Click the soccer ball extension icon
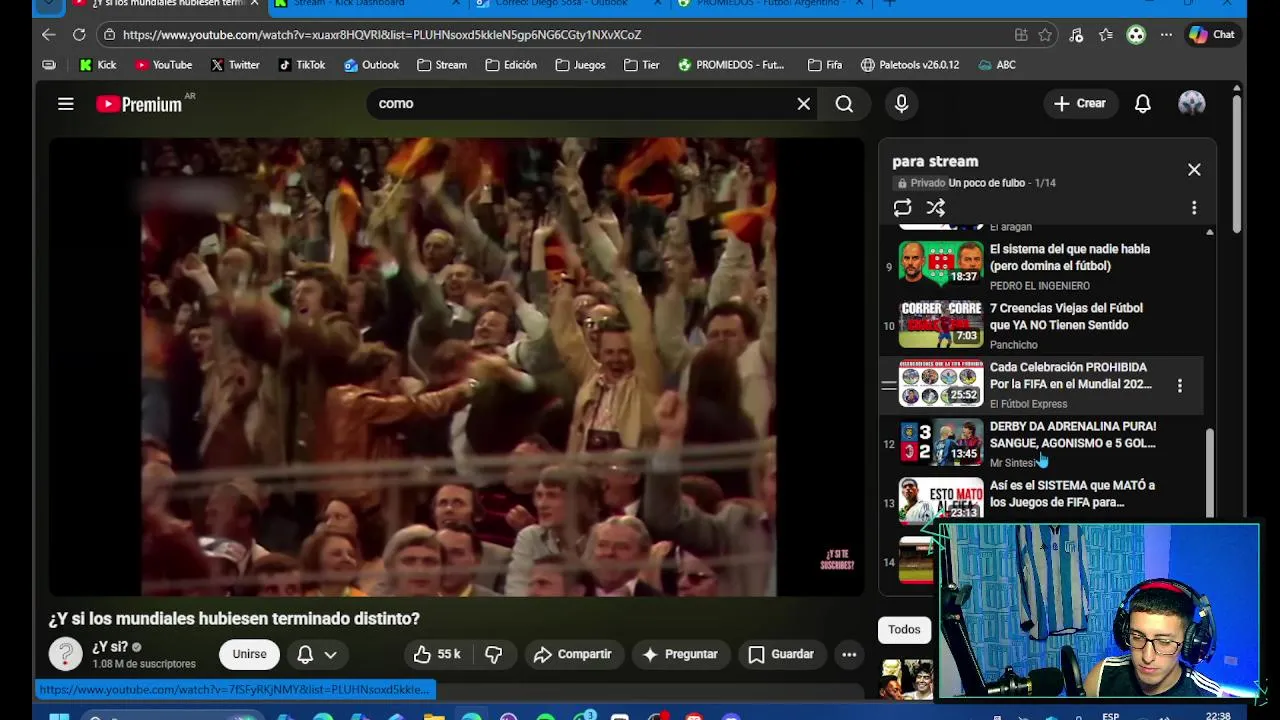1280x720 pixels. coord(1136,35)
